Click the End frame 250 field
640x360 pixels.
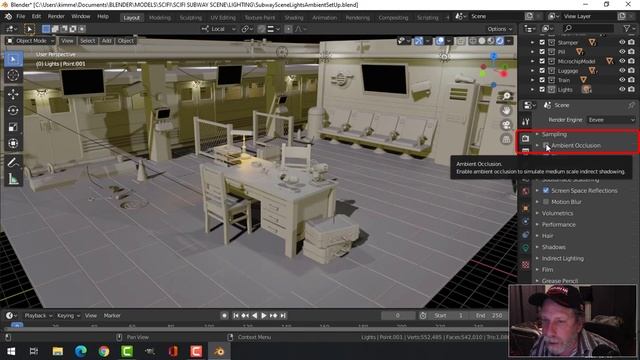[x=489, y=316]
